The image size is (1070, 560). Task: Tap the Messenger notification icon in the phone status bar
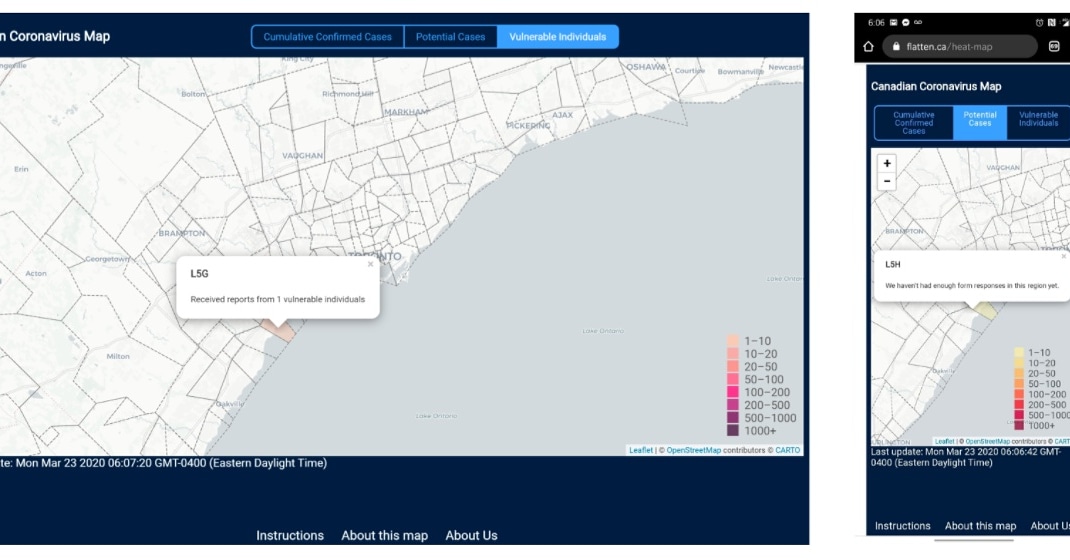point(906,23)
